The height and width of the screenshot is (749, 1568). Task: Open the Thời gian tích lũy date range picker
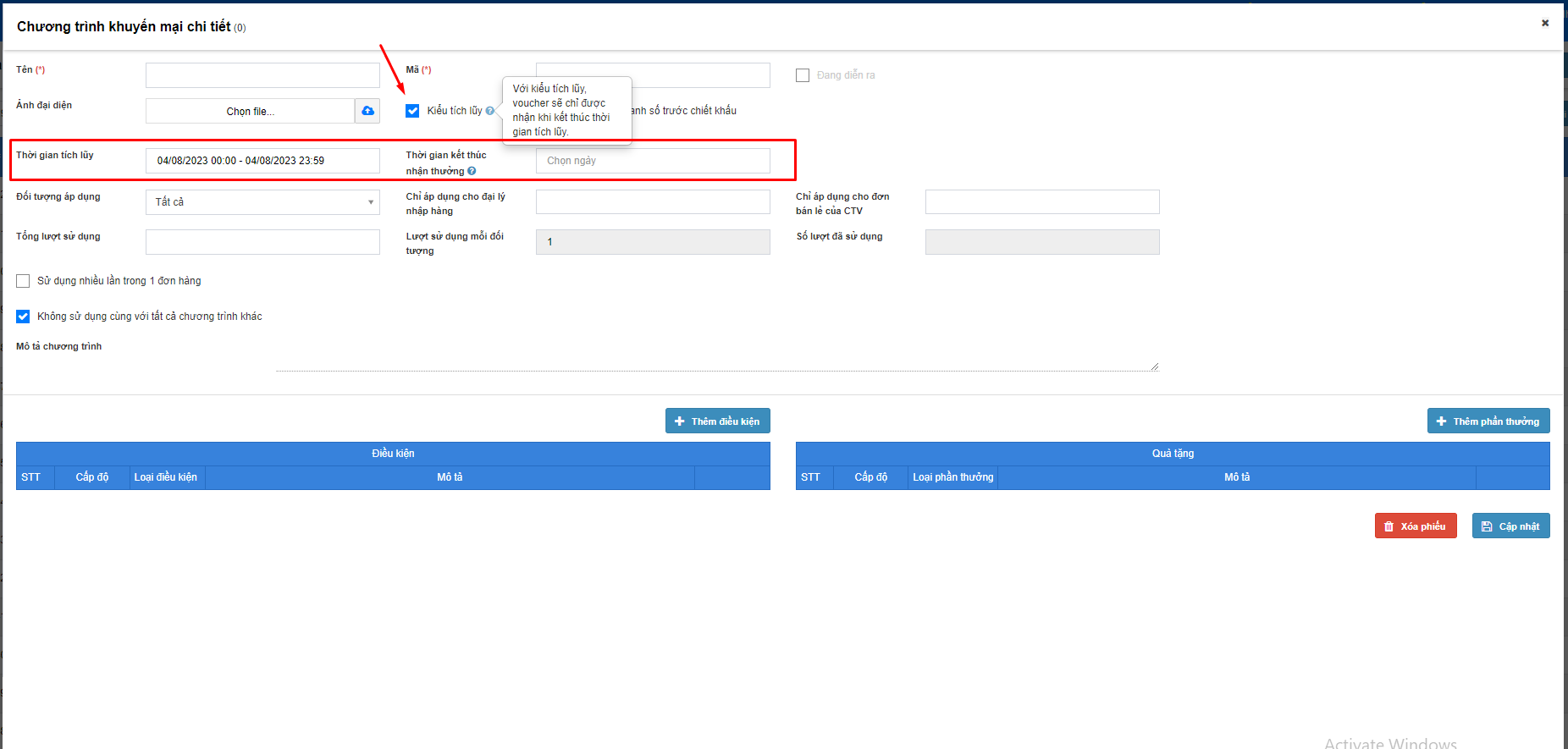click(x=262, y=161)
